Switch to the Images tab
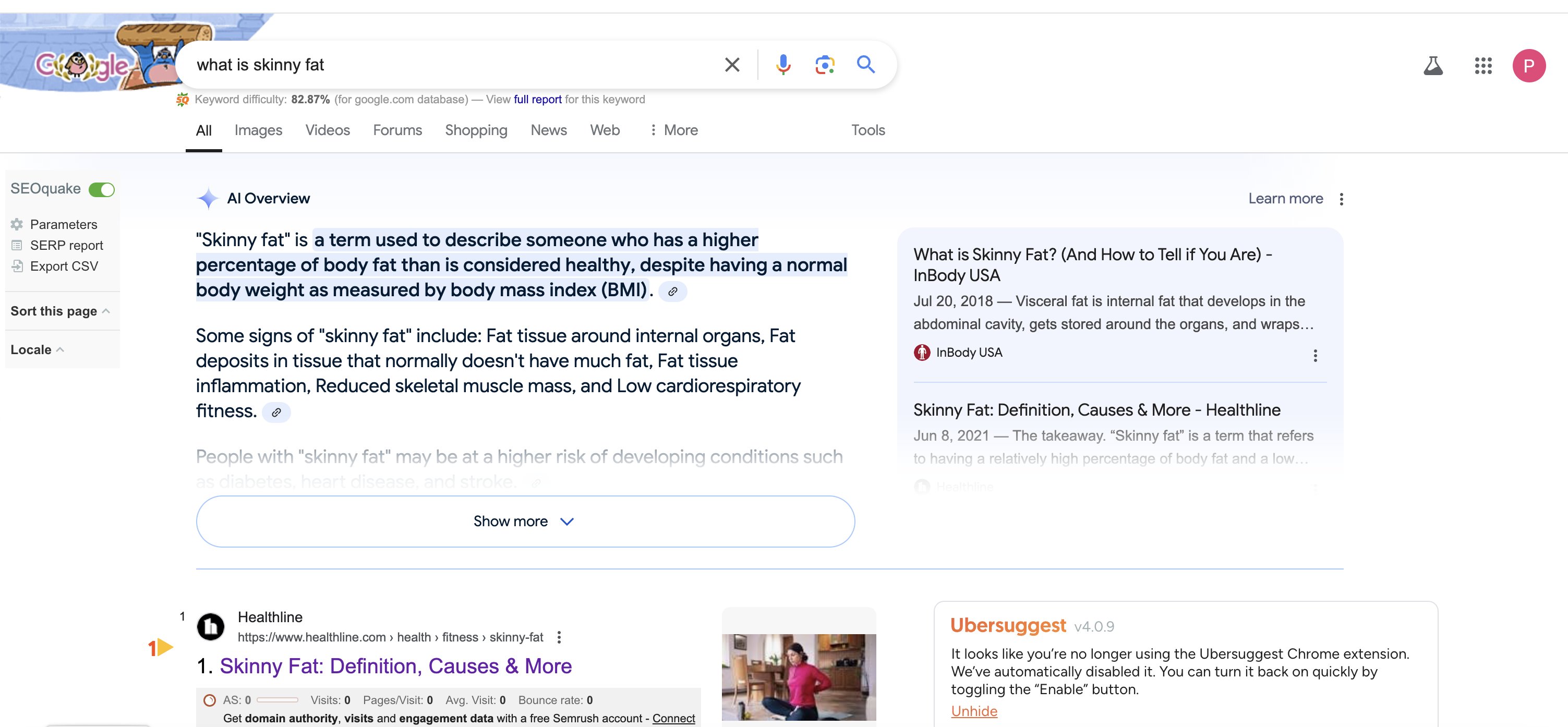1568x727 pixels. tap(258, 130)
